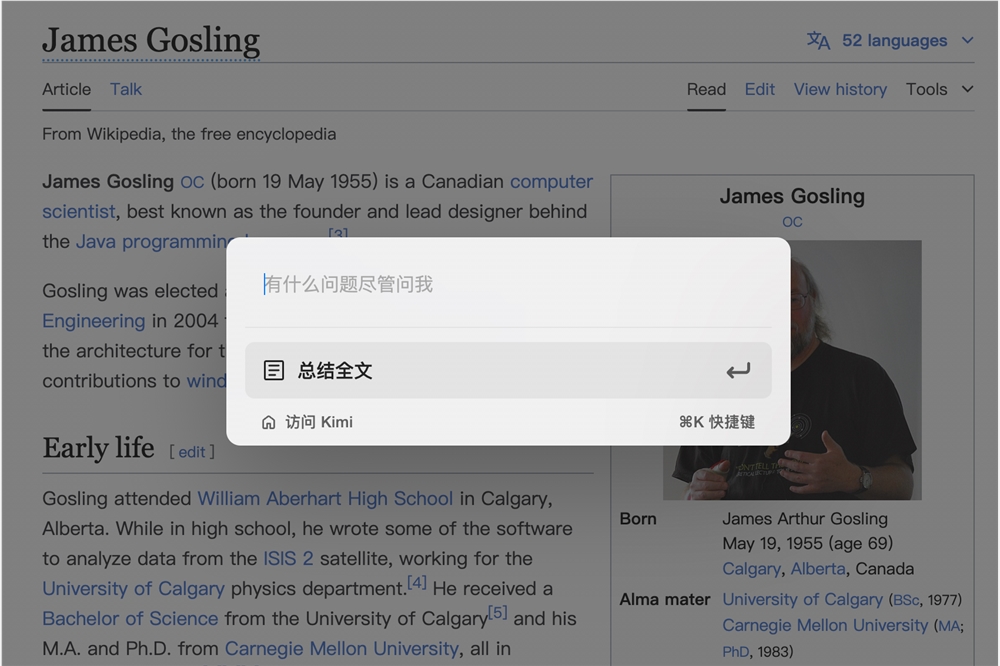Click the PhD link in the infobox
This screenshot has width=1000, height=666.
735,652
